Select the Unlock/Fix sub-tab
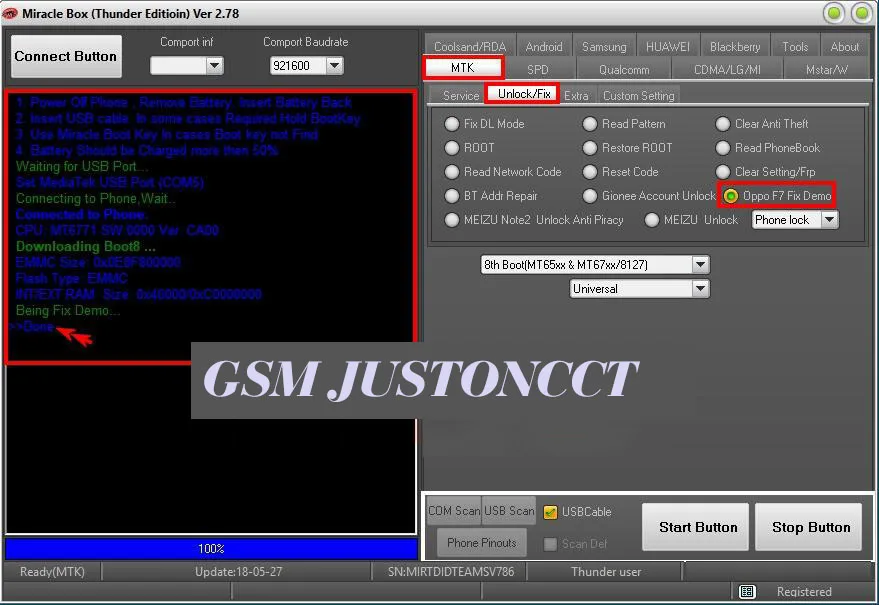This screenshot has height=605, width=879. coord(524,94)
